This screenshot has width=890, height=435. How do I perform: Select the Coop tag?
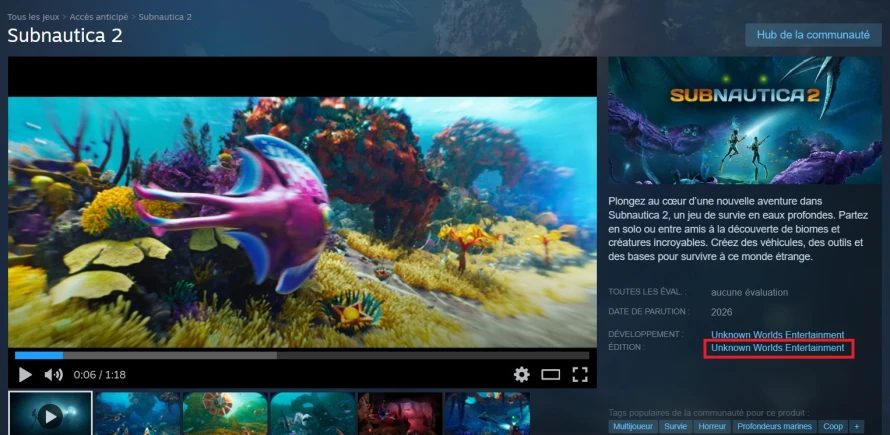833,426
